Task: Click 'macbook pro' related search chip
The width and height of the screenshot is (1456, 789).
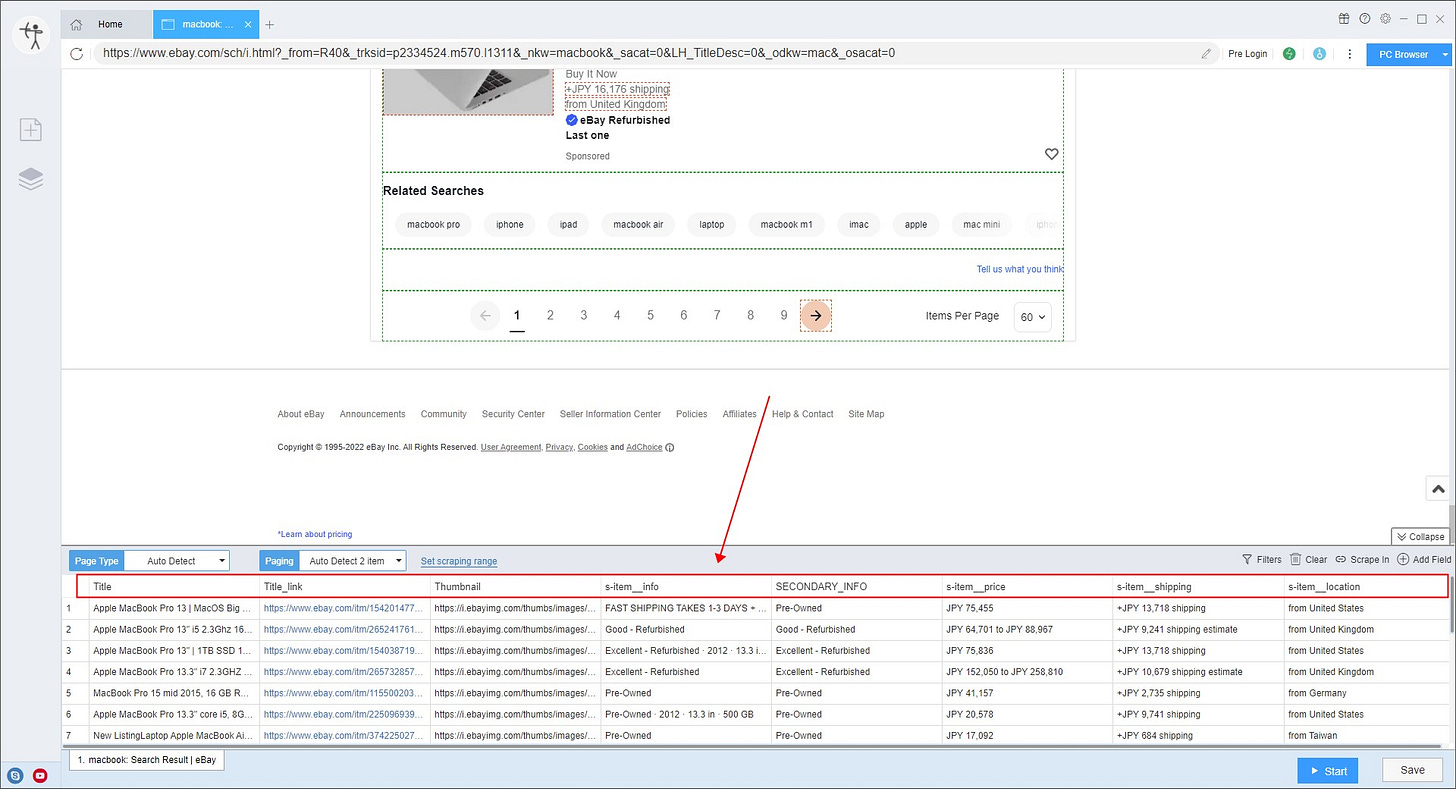Action: [x=433, y=224]
